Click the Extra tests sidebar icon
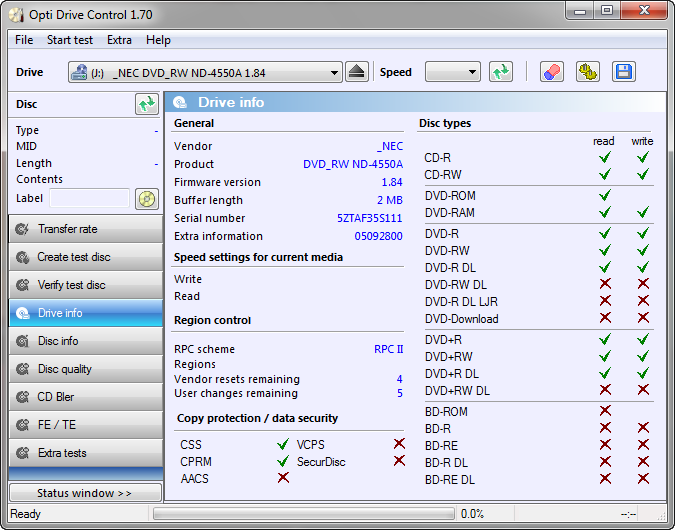The width and height of the screenshot is (675, 530). pyautogui.click(x=22, y=453)
